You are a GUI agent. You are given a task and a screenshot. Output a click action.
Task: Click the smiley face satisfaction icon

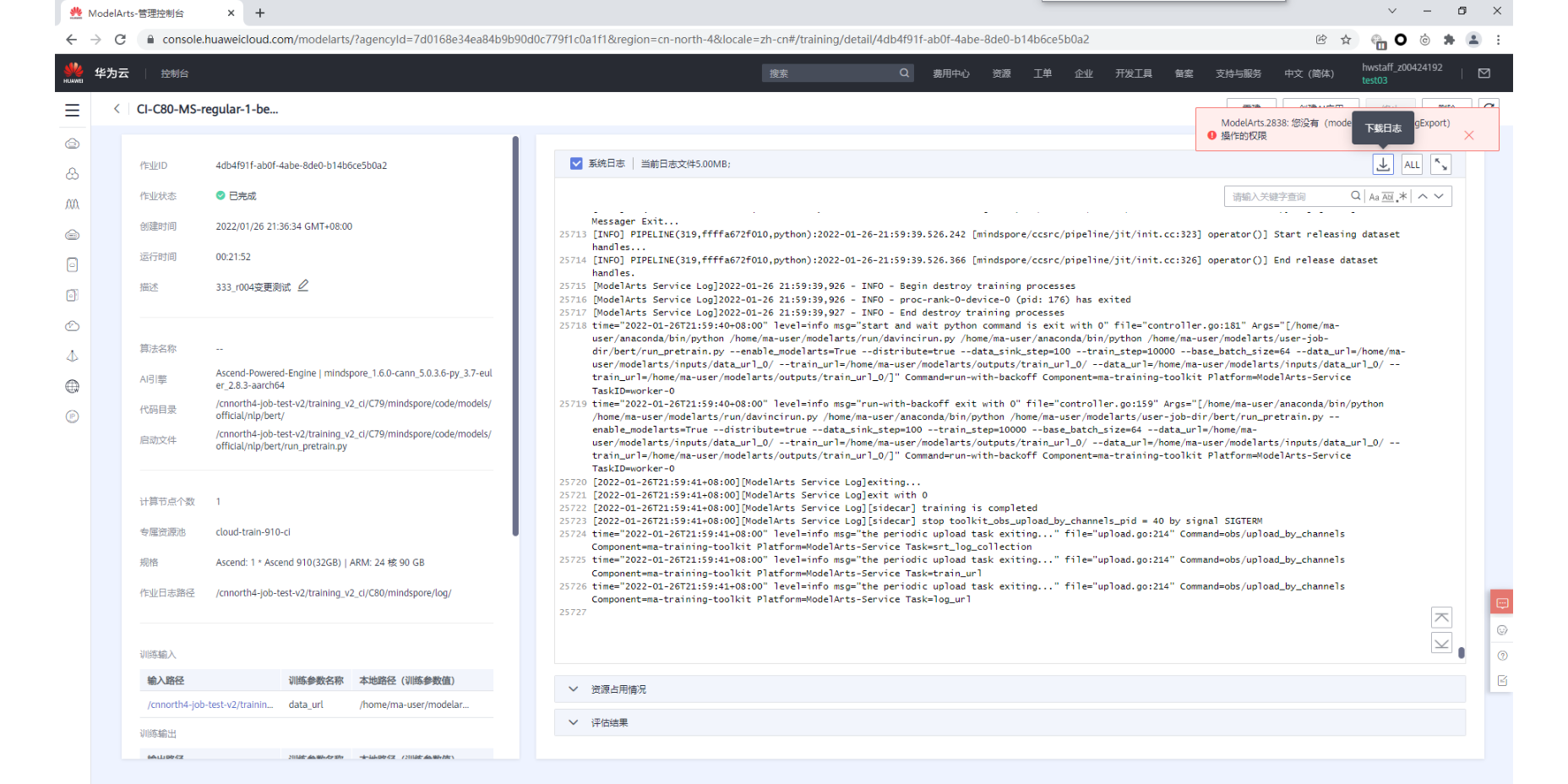coord(1502,629)
